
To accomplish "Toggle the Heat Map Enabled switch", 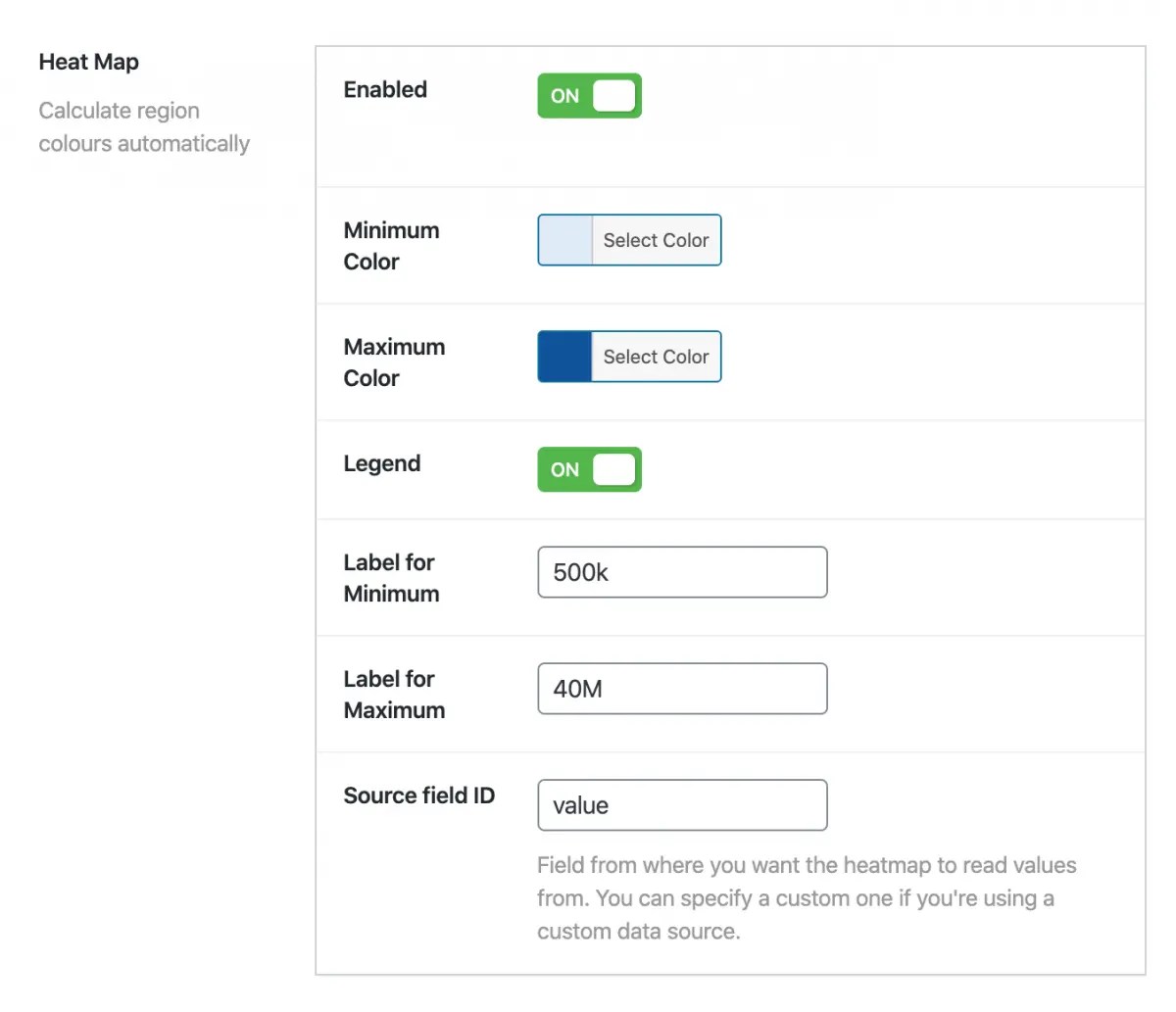I will tap(589, 96).
